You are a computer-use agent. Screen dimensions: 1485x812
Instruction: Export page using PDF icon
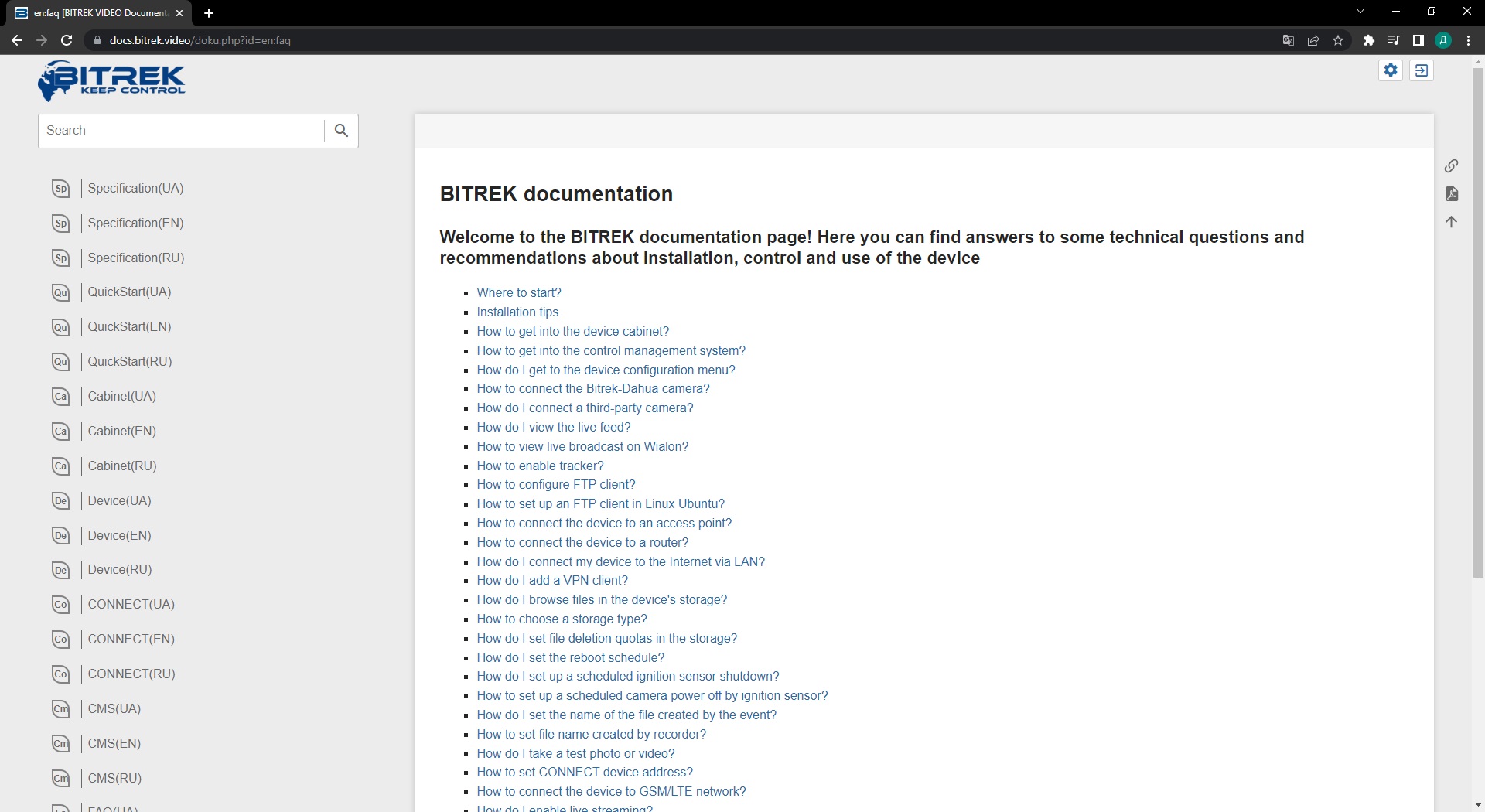point(1451,193)
